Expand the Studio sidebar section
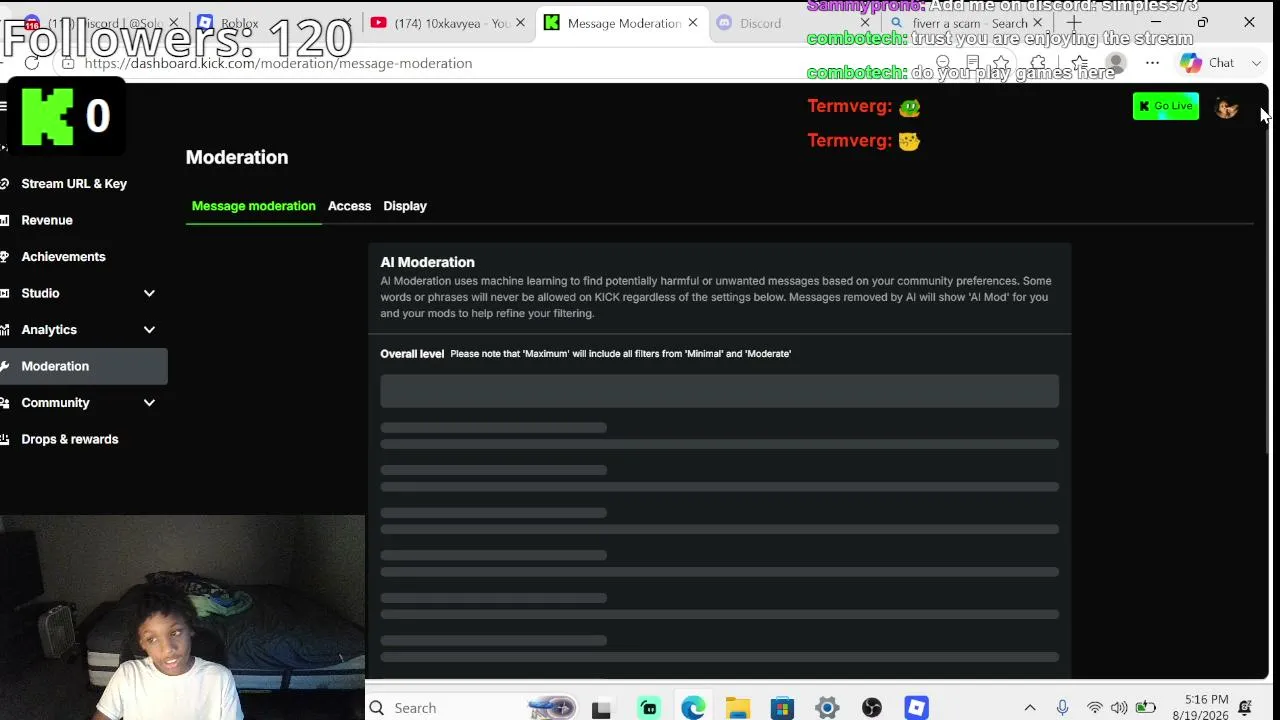1280x720 pixels. point(149,293)
